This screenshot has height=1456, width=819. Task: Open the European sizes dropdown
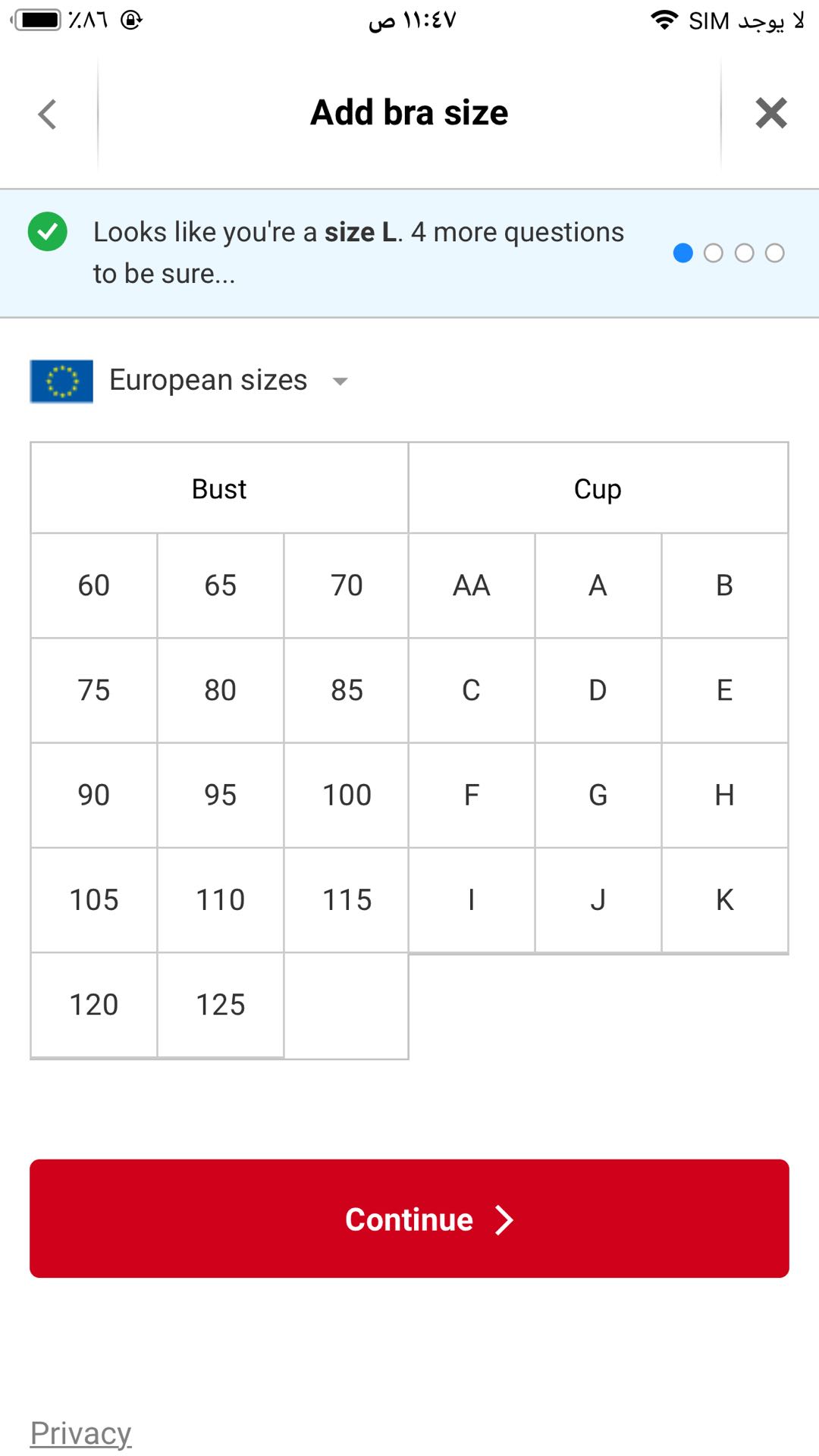coord(209,380)
